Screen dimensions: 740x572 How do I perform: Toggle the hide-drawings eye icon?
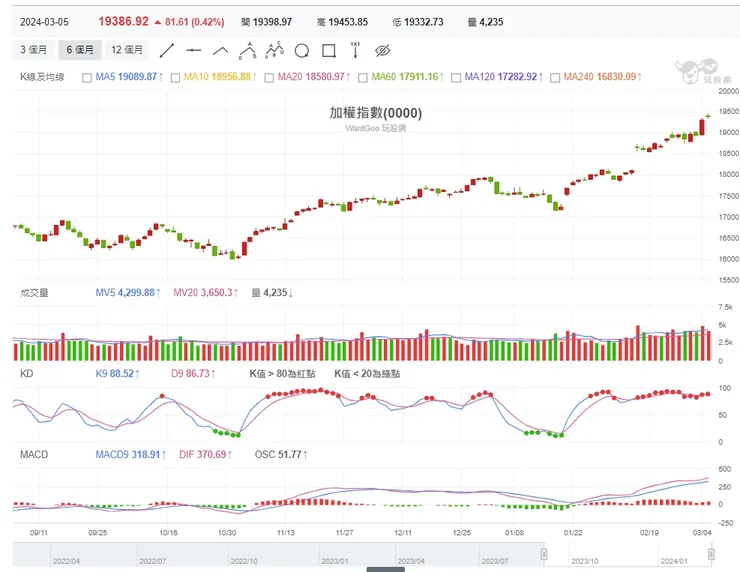tap(383, 50)
